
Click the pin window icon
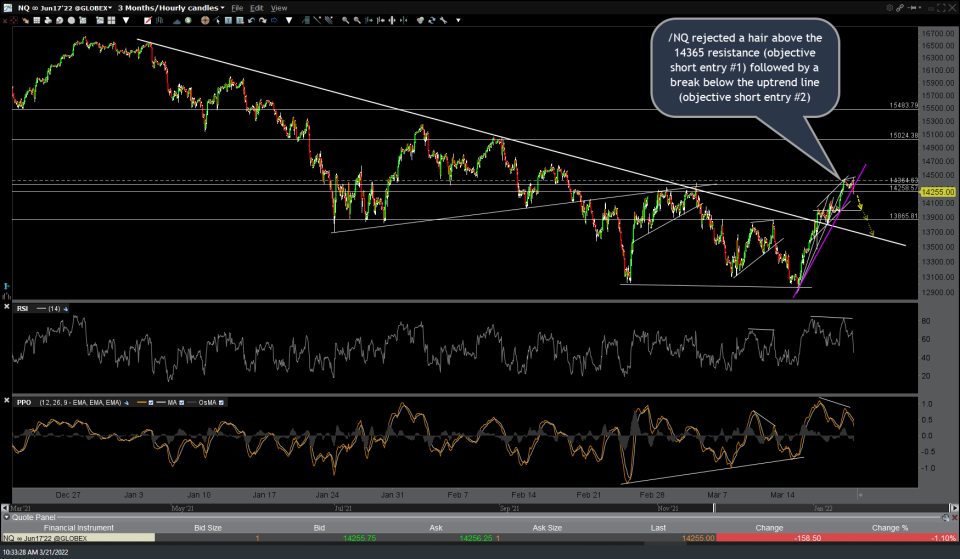coord(912,7)
